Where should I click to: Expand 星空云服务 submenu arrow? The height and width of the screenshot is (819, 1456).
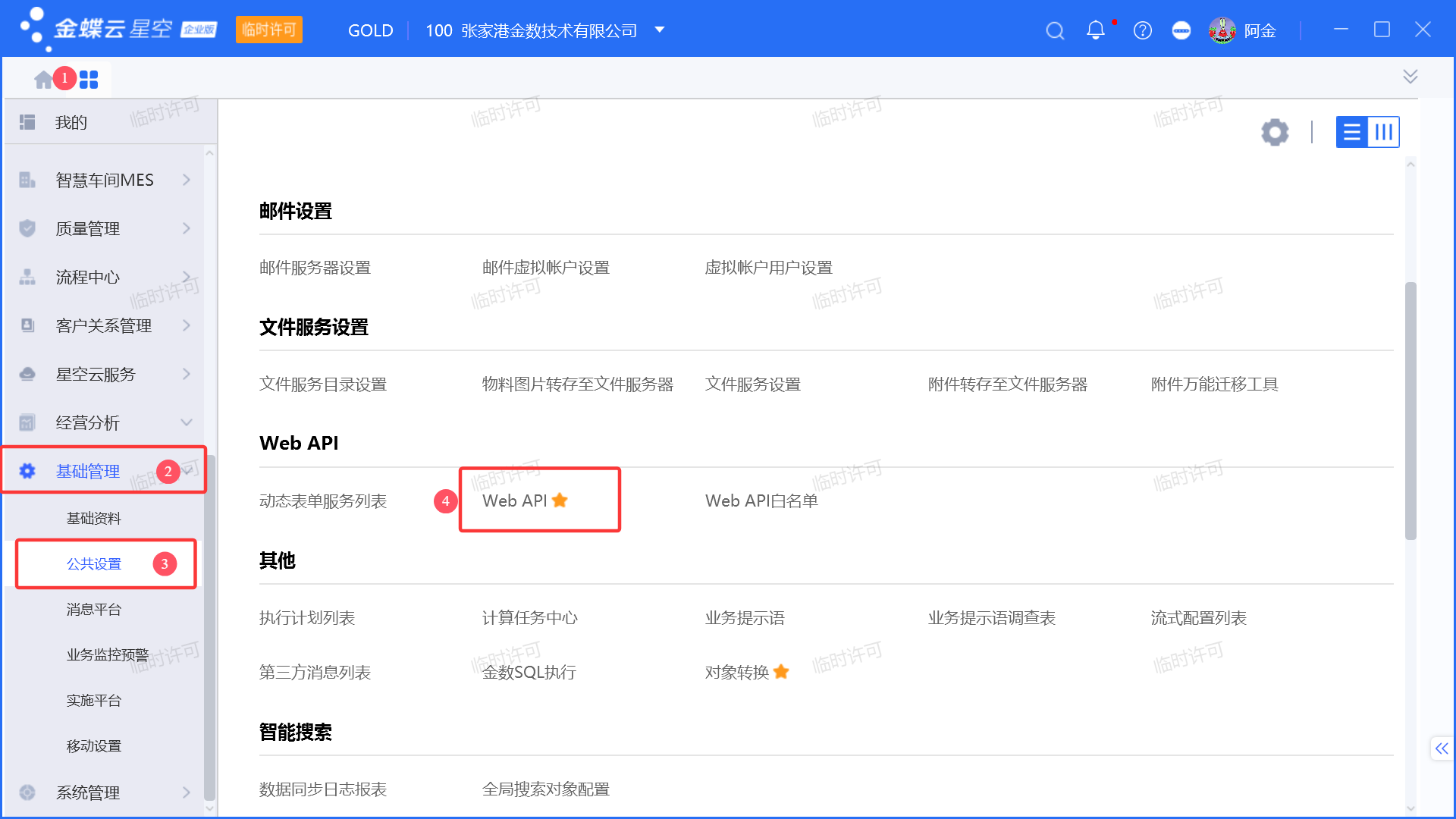tap(187, 374)
